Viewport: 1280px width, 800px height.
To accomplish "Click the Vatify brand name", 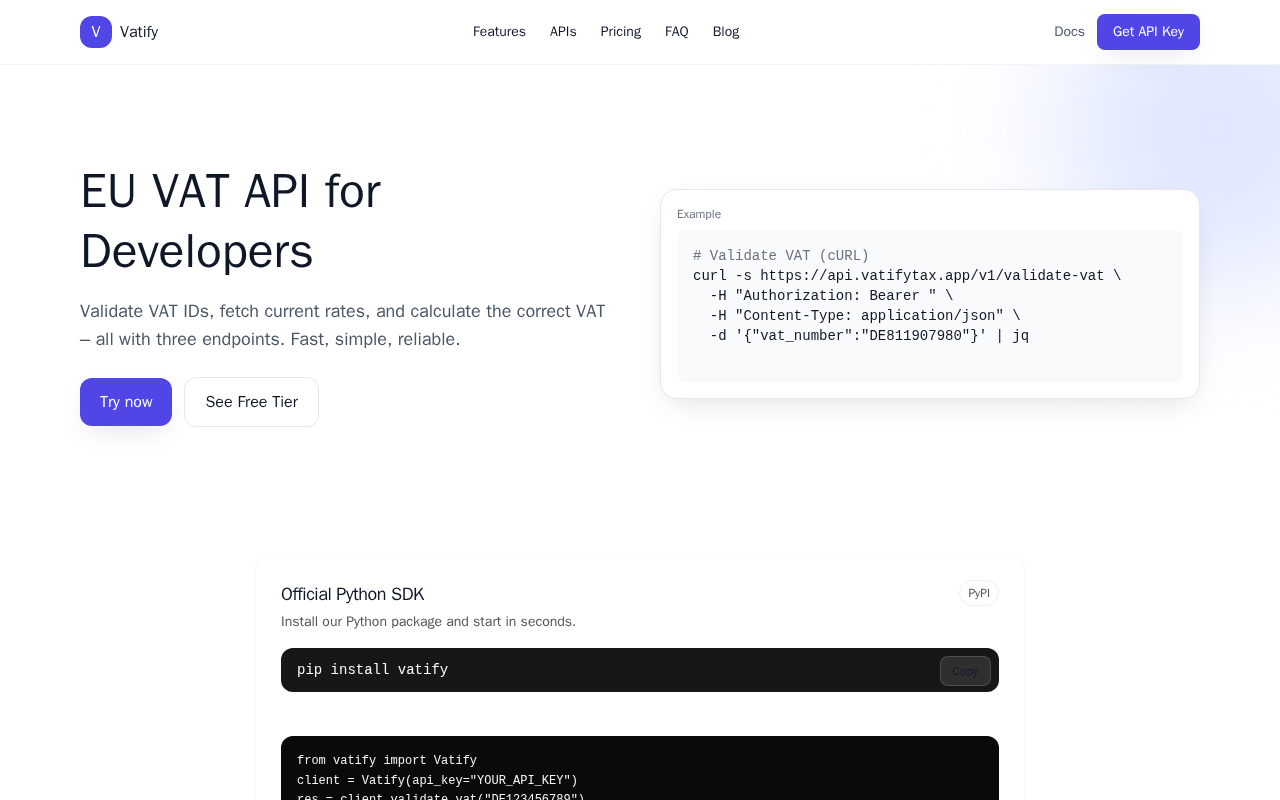I will coord(139,32).
